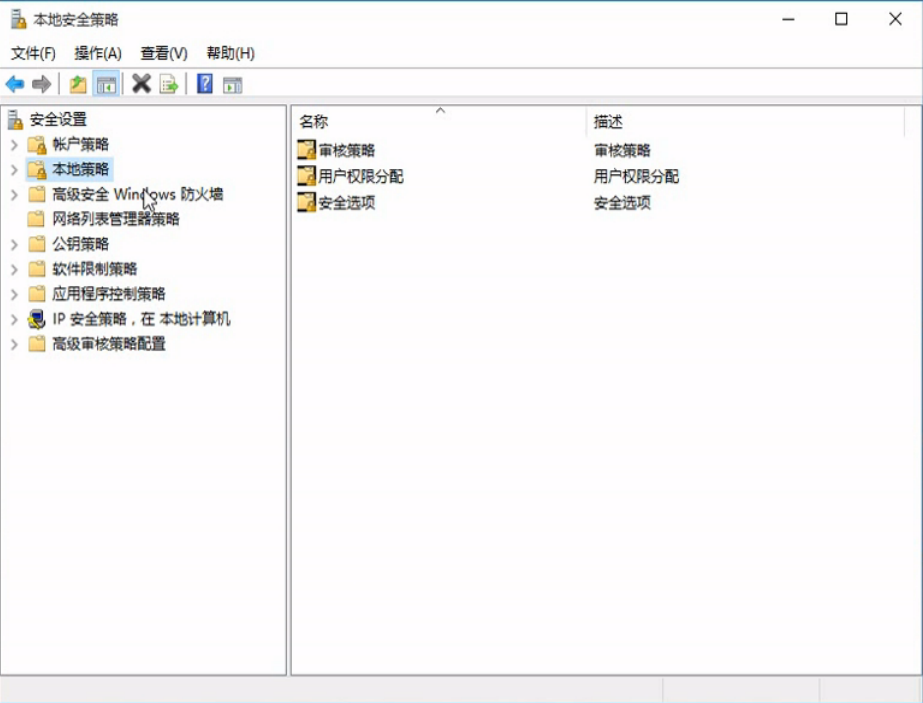Click the 安全选项 icon in the list pane
923x703 pixels.
point(306,202)
